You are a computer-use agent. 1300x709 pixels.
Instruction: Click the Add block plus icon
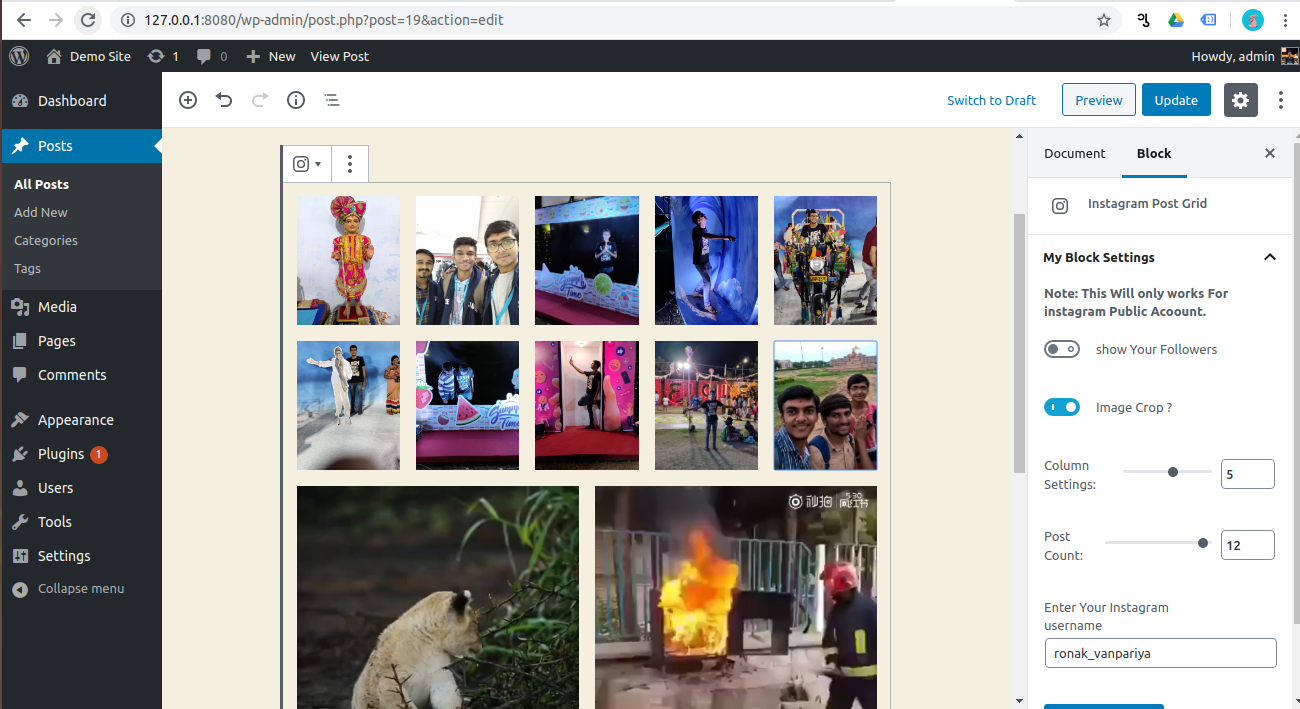coord(188,100)
